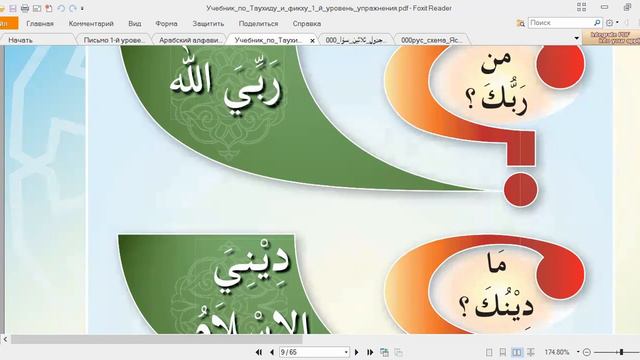The image size is (640, 360).
Task: Open the Поделиться ribbon tab
Action: [258, 24]
